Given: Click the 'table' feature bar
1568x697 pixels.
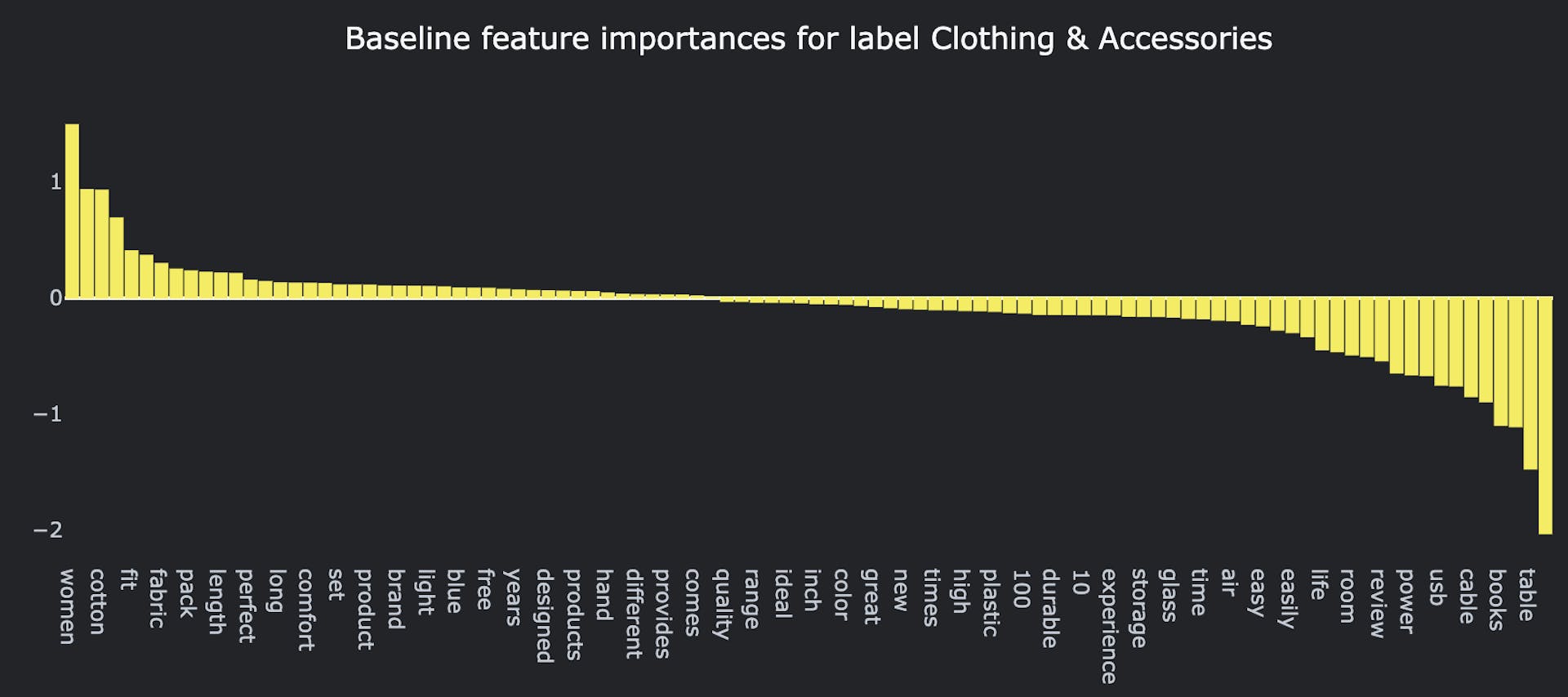Looking at the screenshot, I should (1530, 382).
